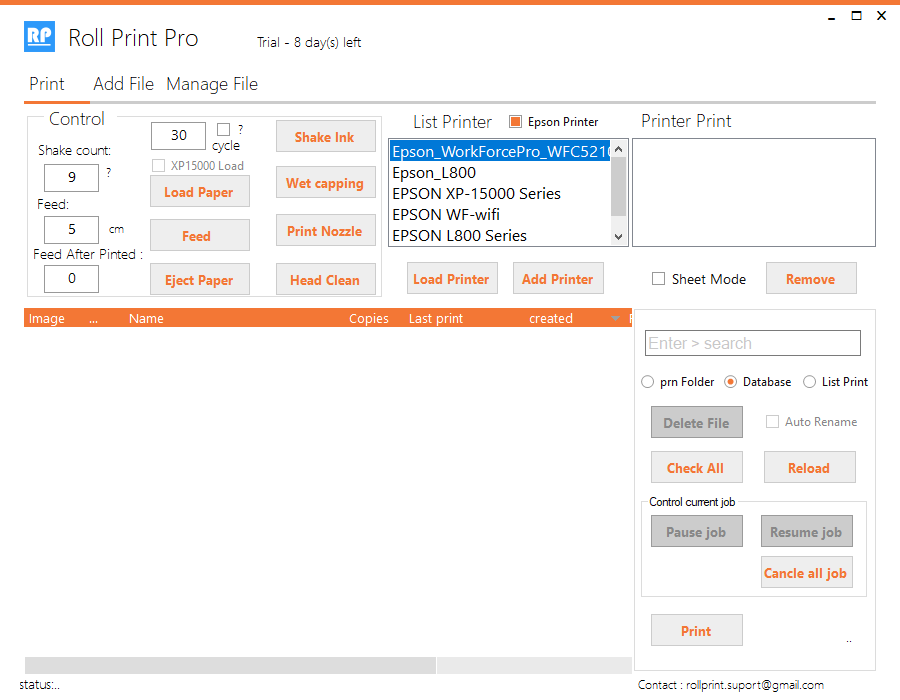Toggle the Epson Printer checkbox
This screenshot has width=900, height=700.
coord(516,122)
